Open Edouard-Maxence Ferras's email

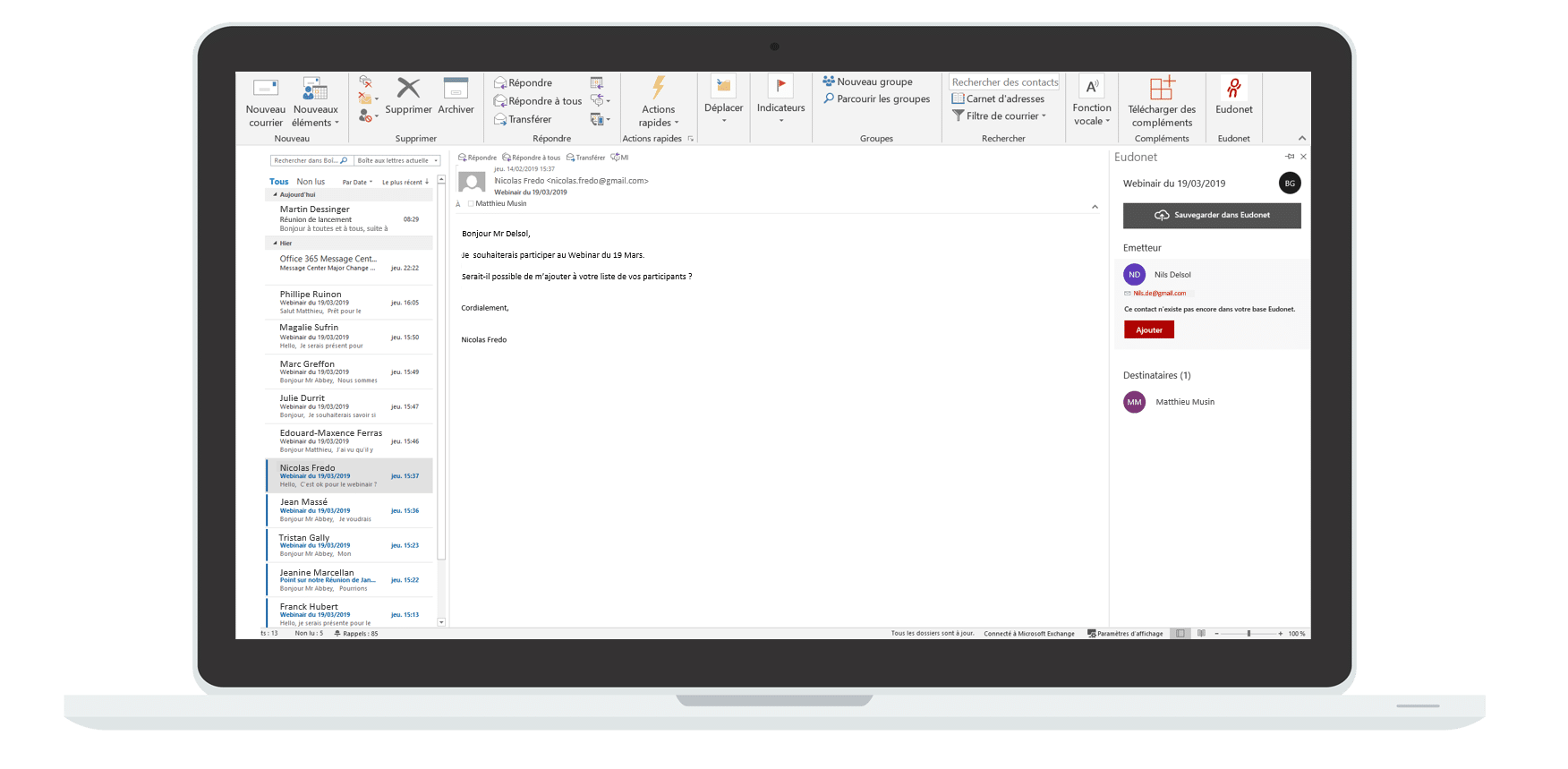[349, 440]
